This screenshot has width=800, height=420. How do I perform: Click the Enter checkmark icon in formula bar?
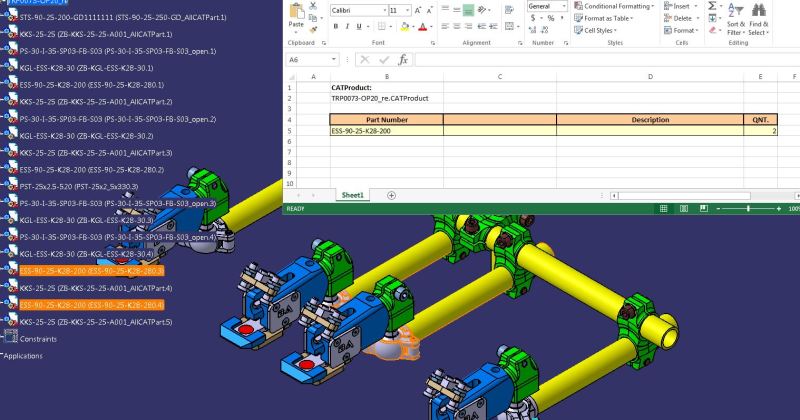384,60
